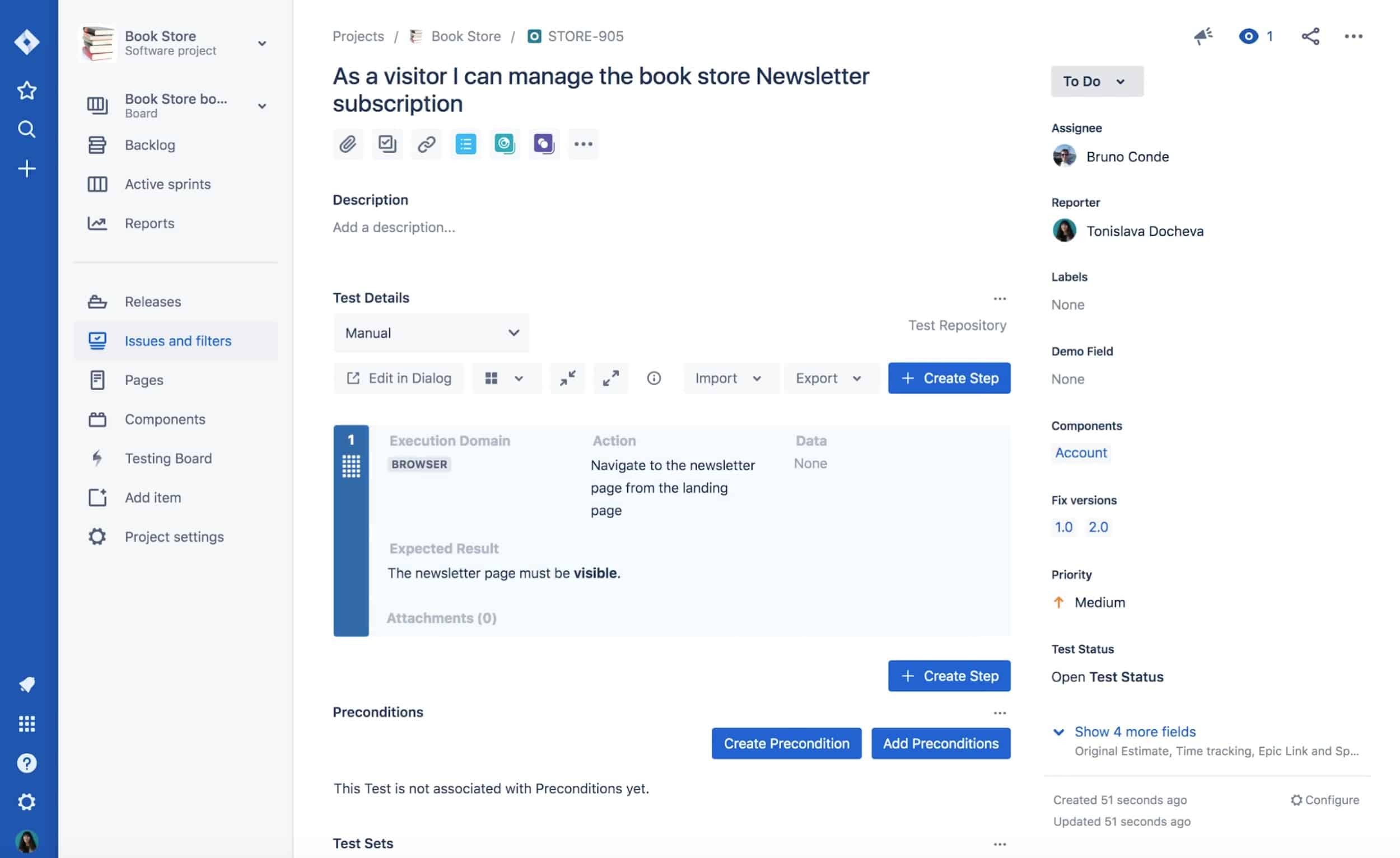The height and width of the screenshot is (858, 1400).
Task: Open the Import dropdown
Action: tap(731, 378)
